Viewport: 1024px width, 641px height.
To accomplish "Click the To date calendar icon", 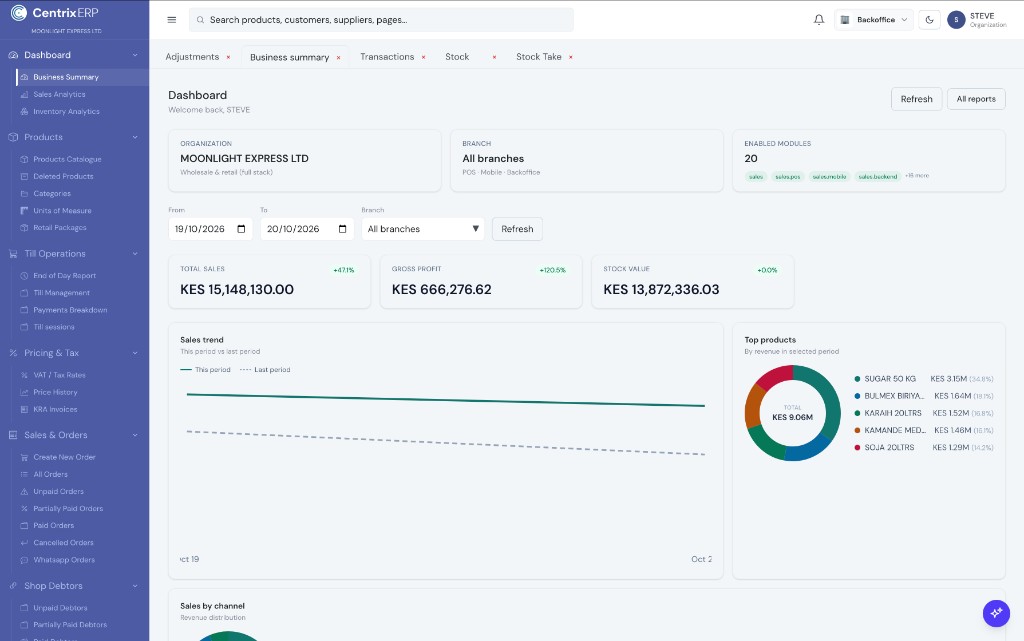I will 342,228.
